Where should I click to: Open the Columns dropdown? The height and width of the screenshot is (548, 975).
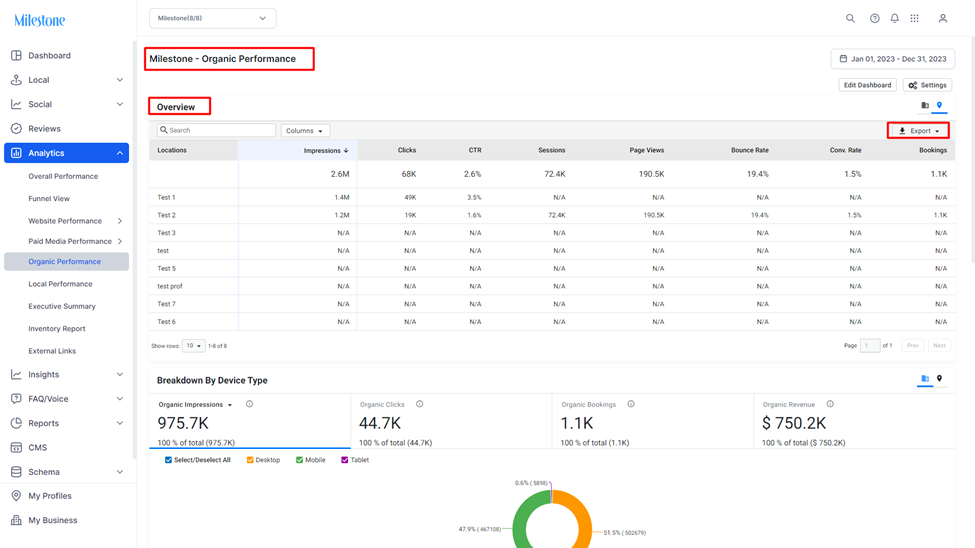click(305, 131)
